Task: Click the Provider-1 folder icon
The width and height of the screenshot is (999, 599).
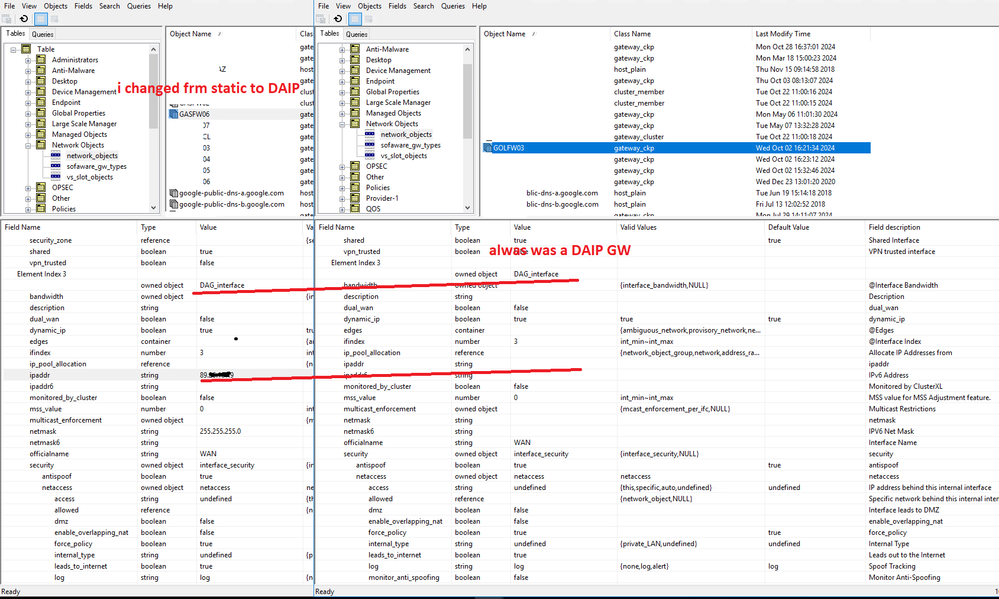Action: coord(357,198)
